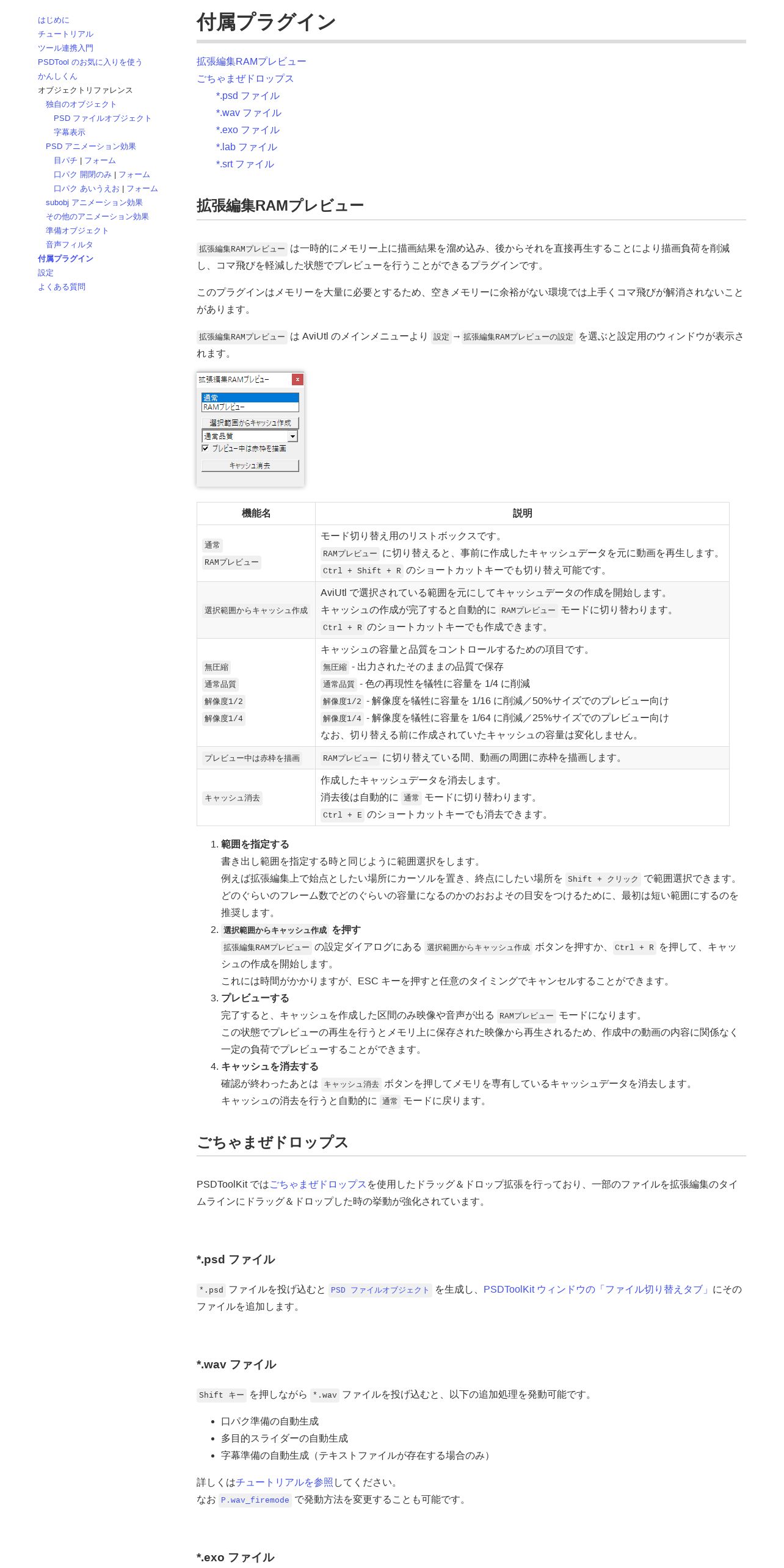Open the 通常品質 dropdown arrow
The image size is (784, 1568).
[293, 436]
